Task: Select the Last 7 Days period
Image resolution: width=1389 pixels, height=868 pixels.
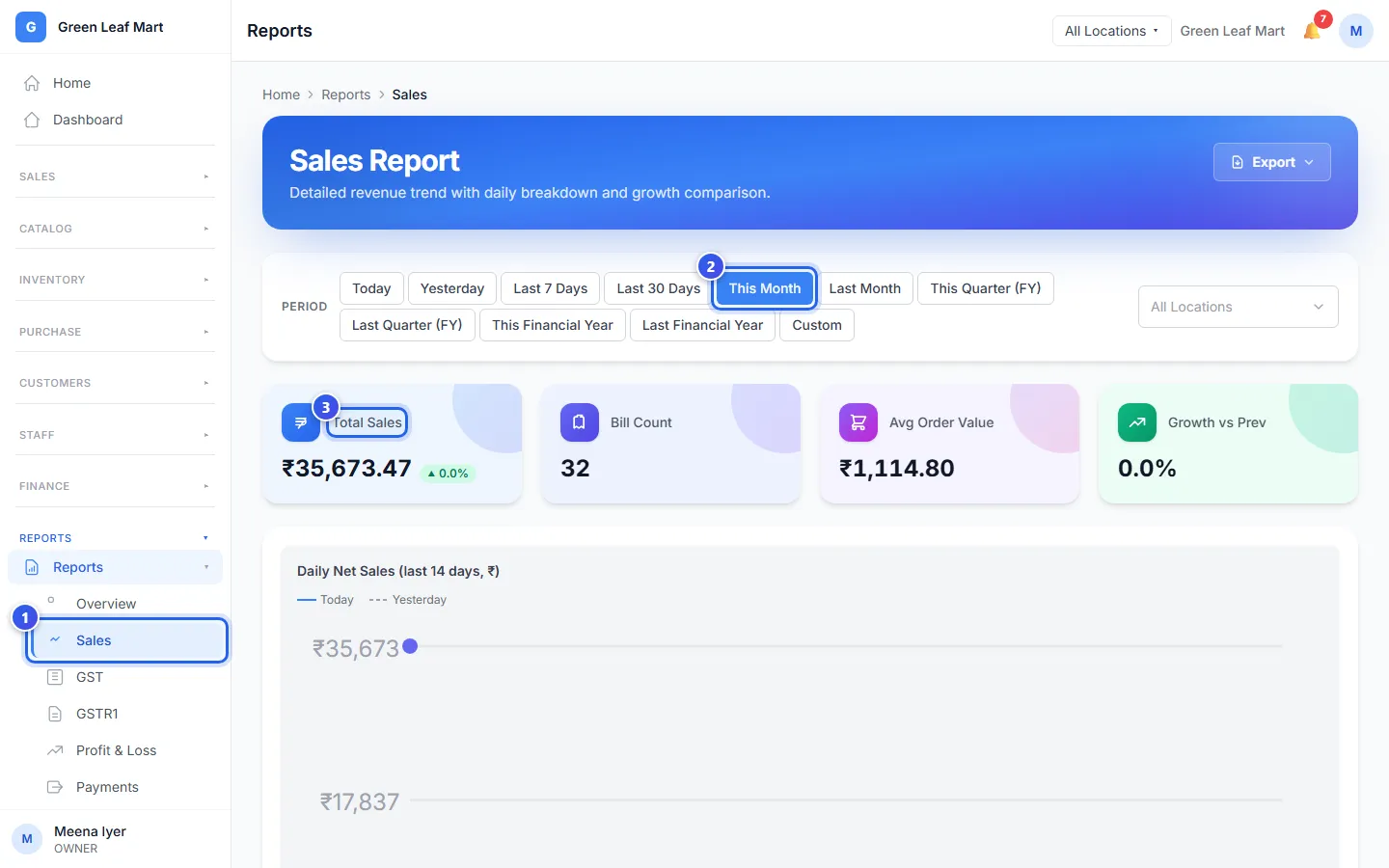Action: click(551, 288)
